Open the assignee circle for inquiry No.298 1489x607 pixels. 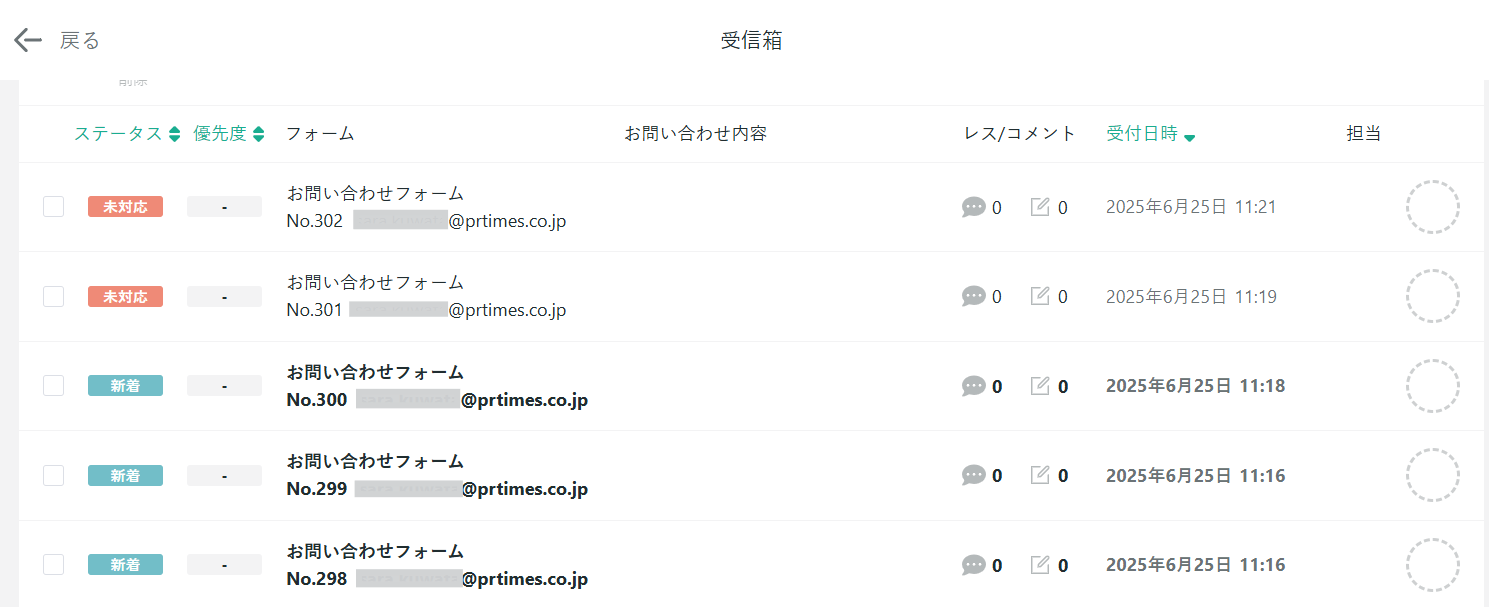coord(1432,565)
